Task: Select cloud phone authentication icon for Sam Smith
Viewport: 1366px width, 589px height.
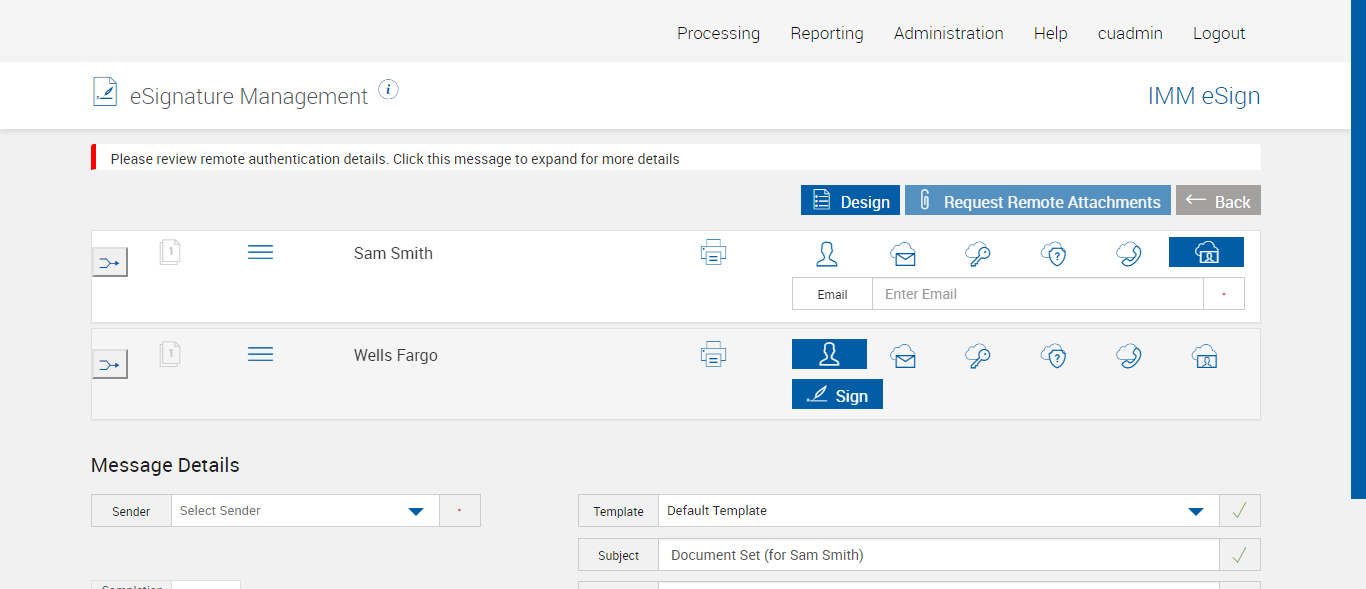Action: [1129, 253]
